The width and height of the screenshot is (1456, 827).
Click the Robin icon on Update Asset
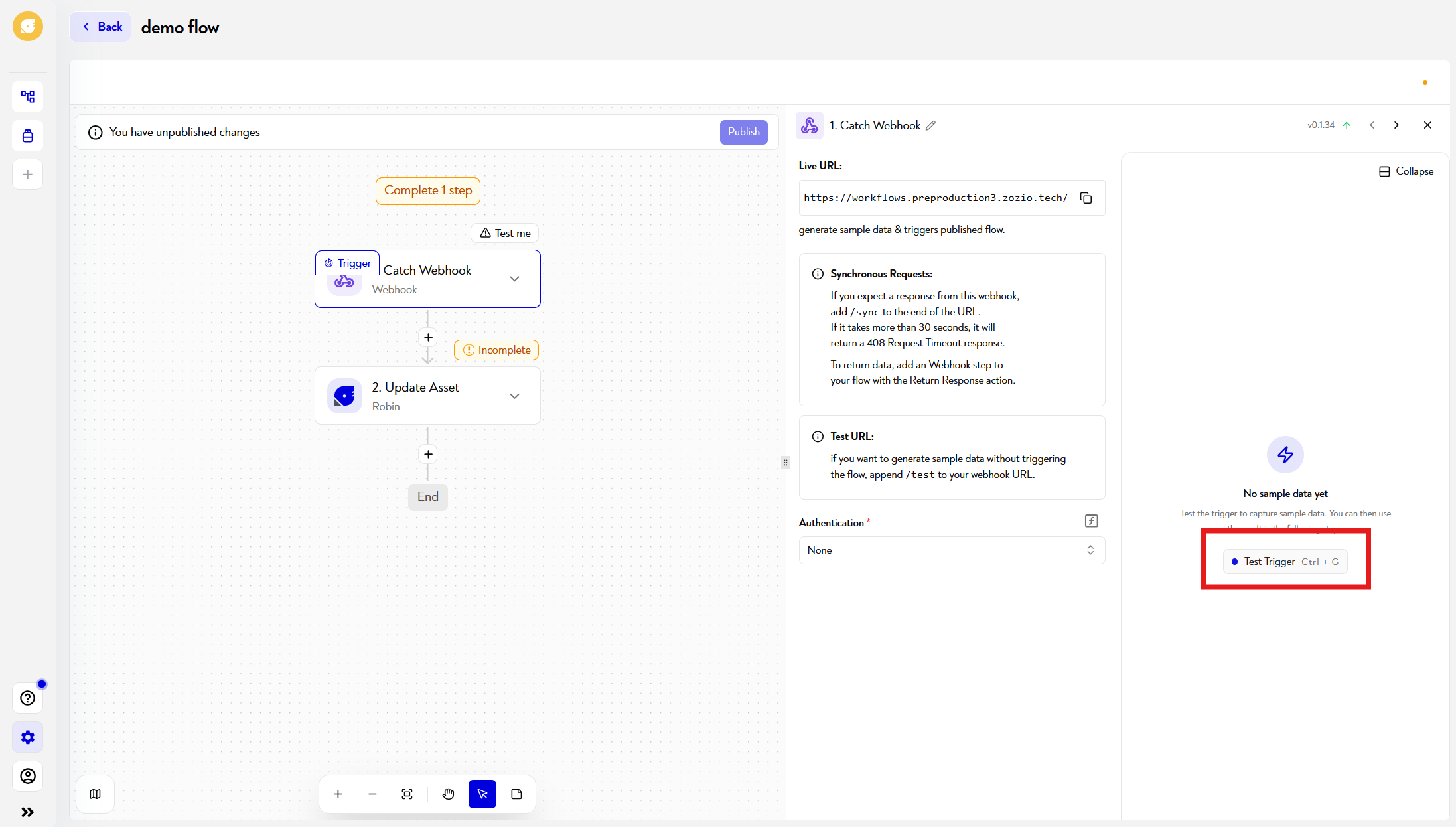point(344,396)
